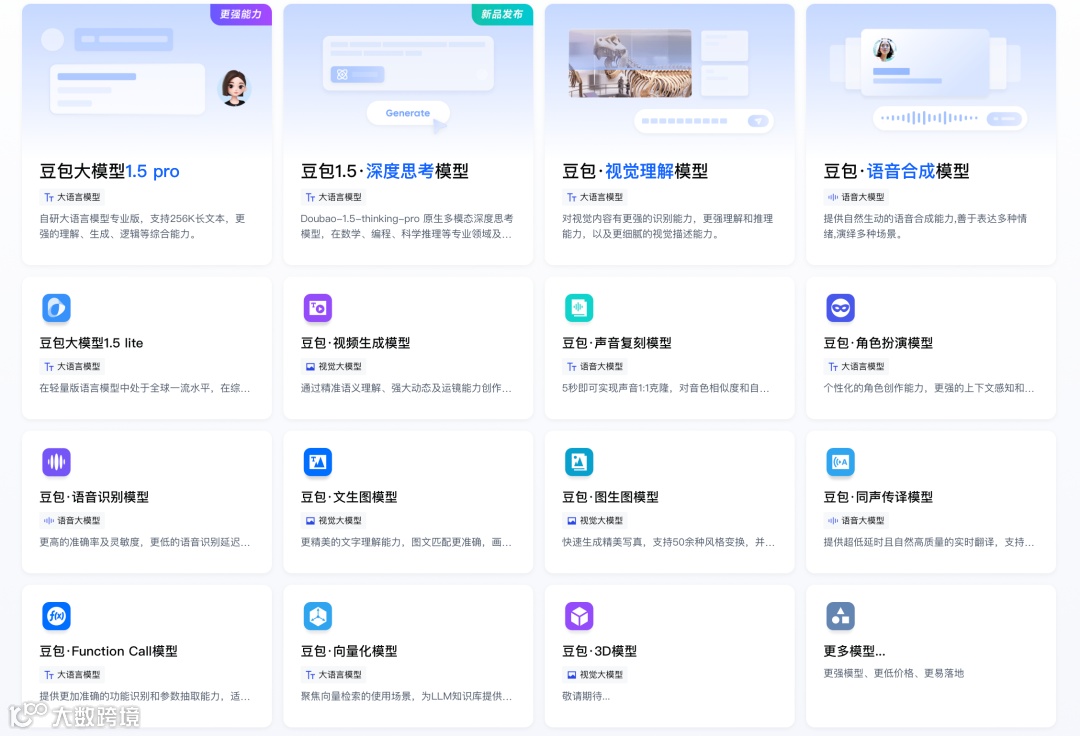This screenshot has width=1080, height=736.
Task: Click the 新品发布 badge
Action: click(502, 14)
